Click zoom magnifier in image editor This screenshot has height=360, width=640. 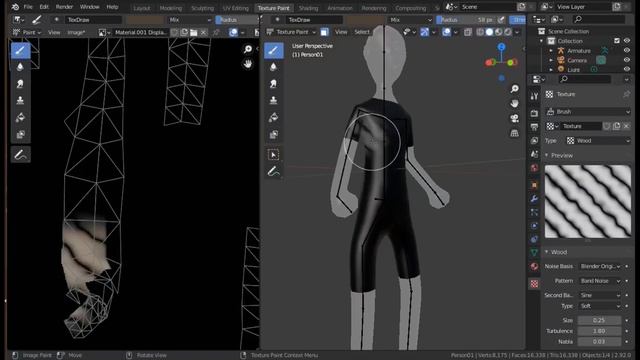tap(248, 49)
